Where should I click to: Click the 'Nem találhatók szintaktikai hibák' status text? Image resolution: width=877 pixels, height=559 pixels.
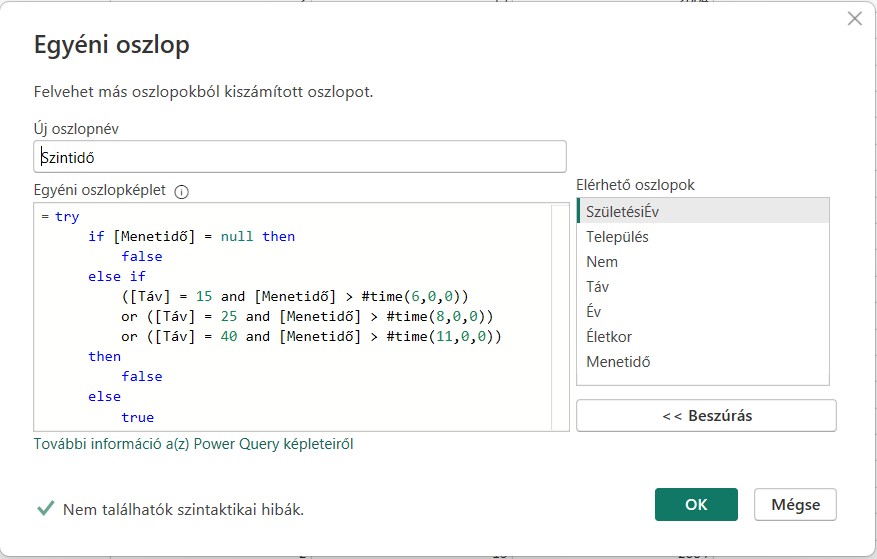pos(183,509)
